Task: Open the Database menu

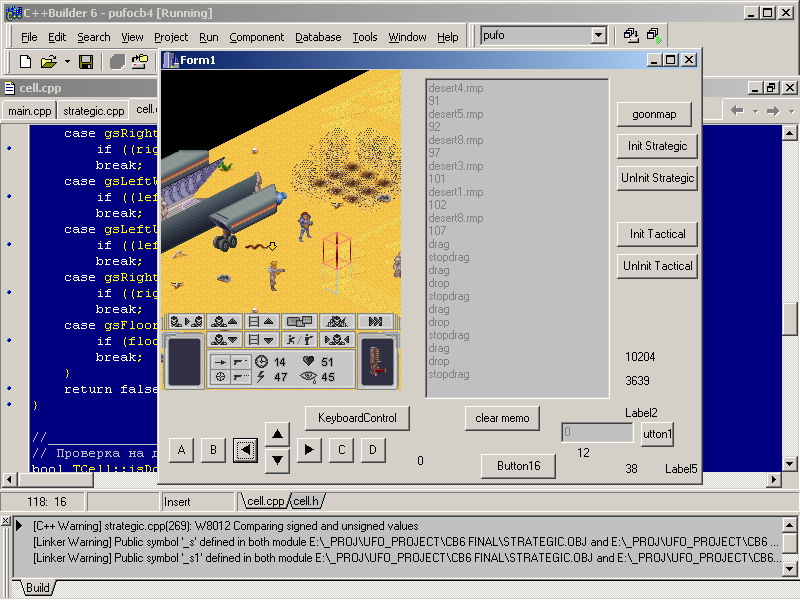Action: [318, 37]
